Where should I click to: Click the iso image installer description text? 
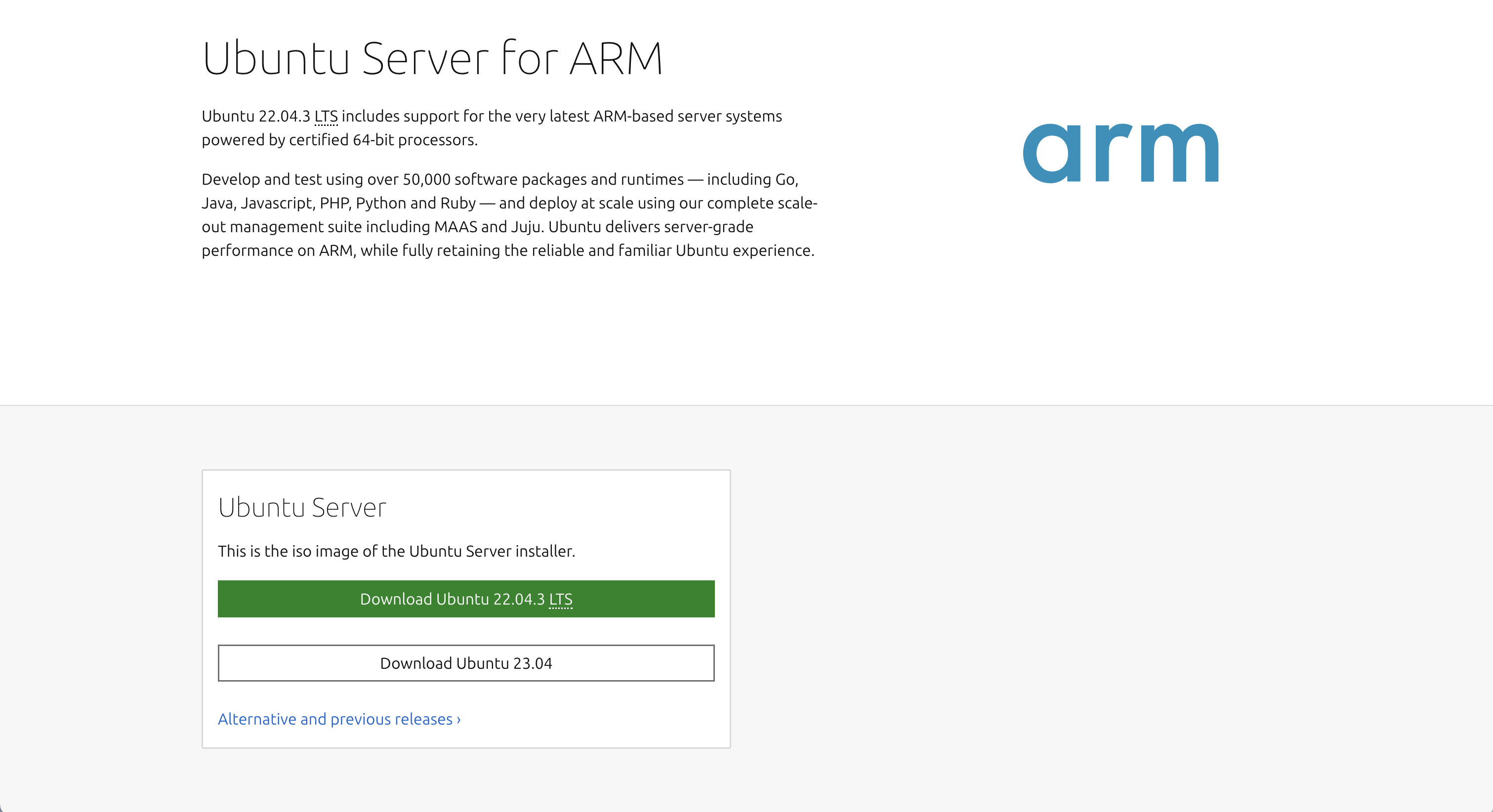[x=396, y=551]
